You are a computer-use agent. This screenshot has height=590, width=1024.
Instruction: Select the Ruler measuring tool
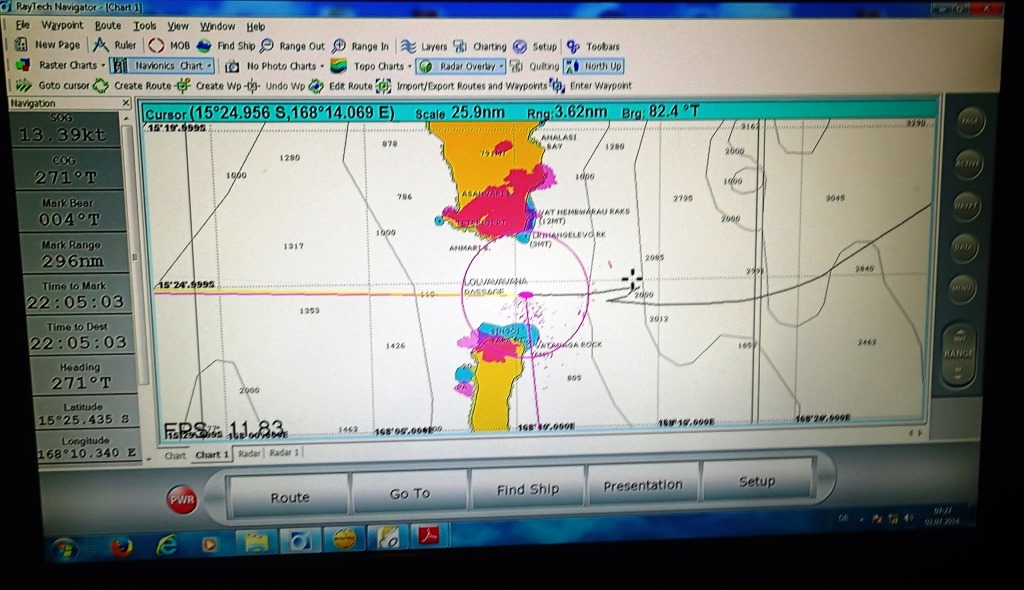pyautogui.click(x=101, y=45)
